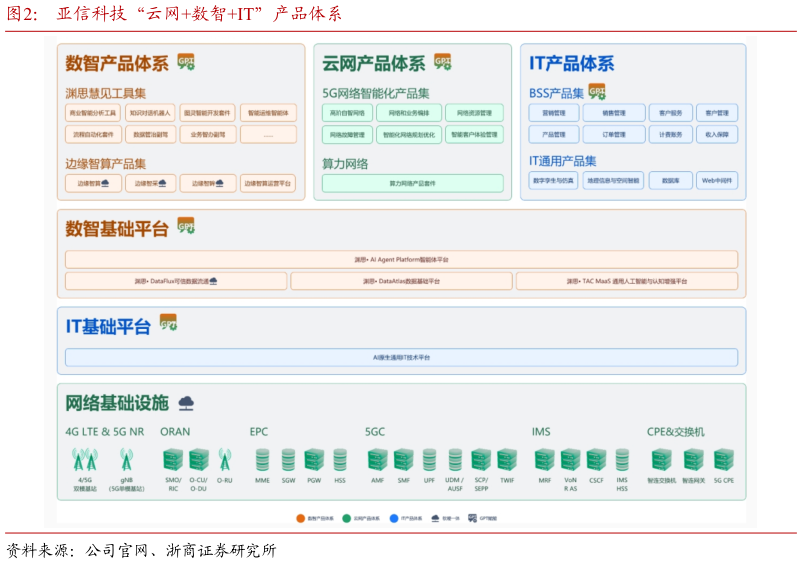Viewport: 802px width, 564px height.
Task: Click the GPT icon beside 数智基础平台
Action: [186, 225]
